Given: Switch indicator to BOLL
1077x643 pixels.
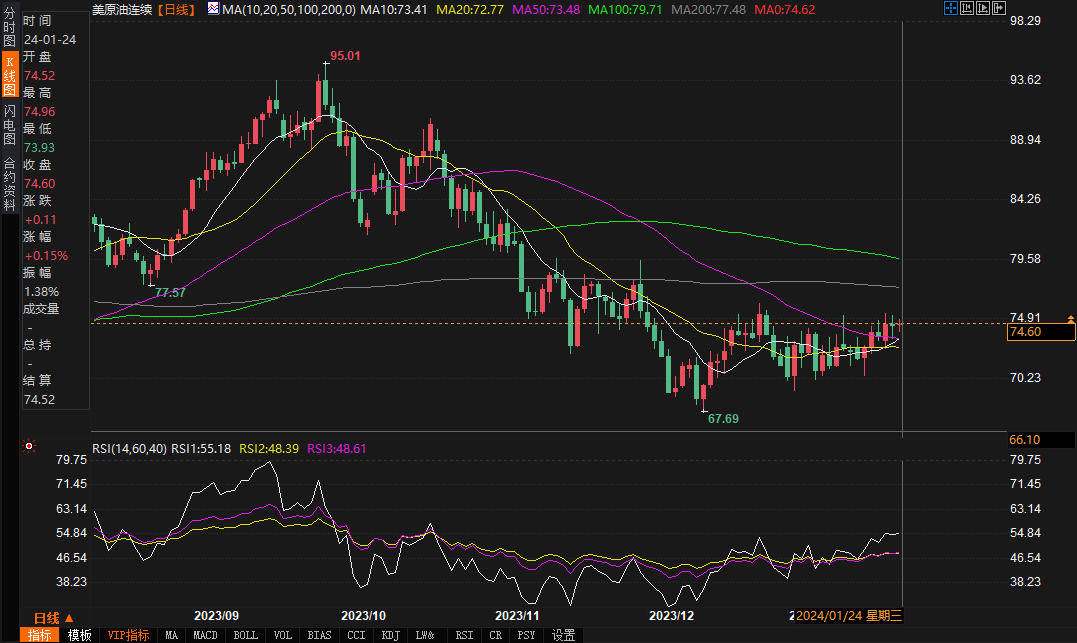Looking at the screenshot, I should [245, 635].
